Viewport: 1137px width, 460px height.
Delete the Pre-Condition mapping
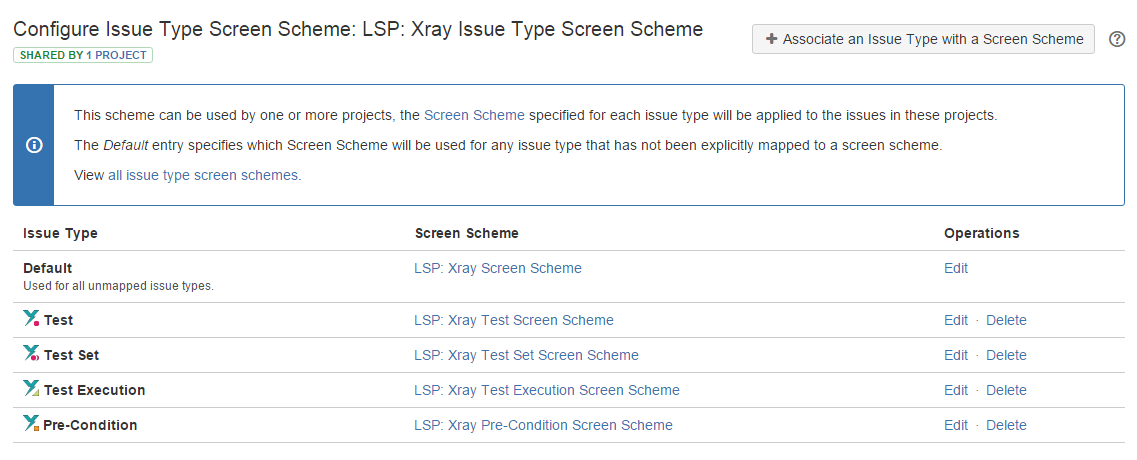pos(1006,424)
